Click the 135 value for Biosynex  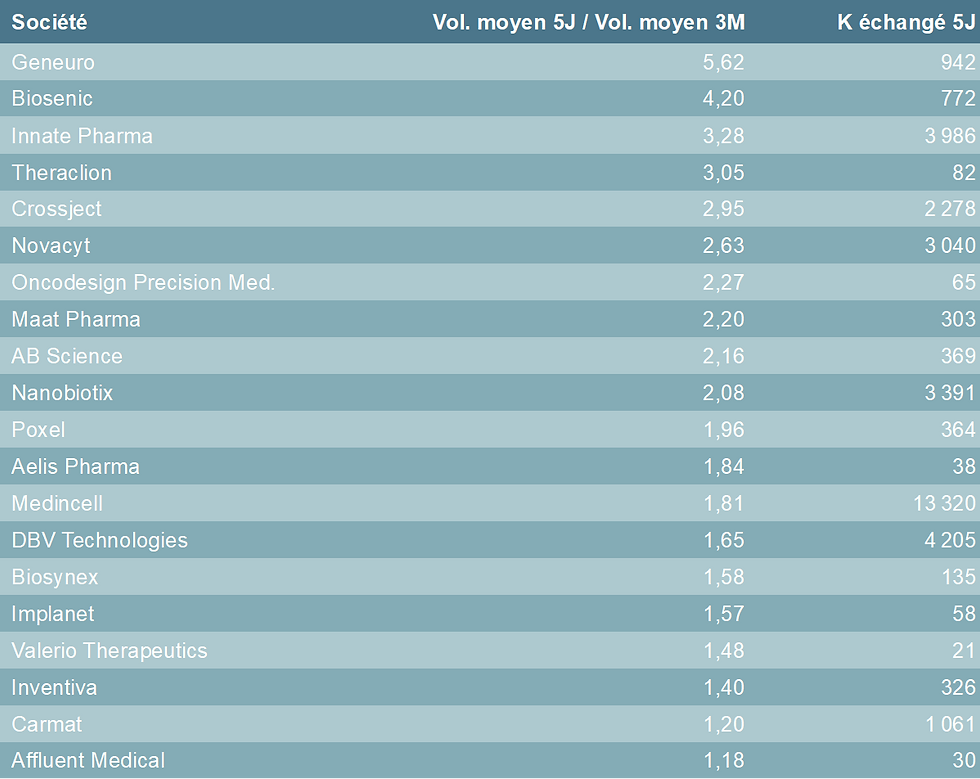coord(959,576)
